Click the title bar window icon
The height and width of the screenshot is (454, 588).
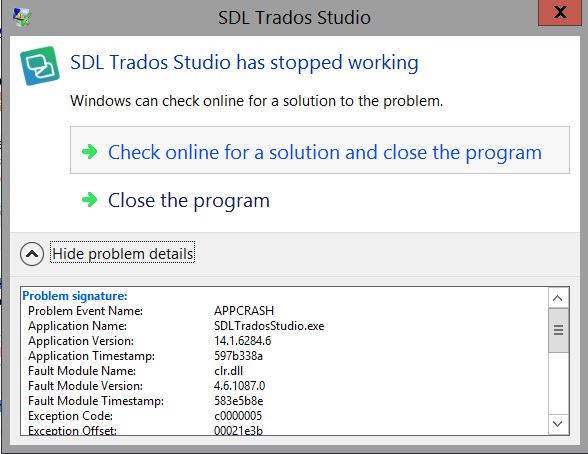point(22,17)
